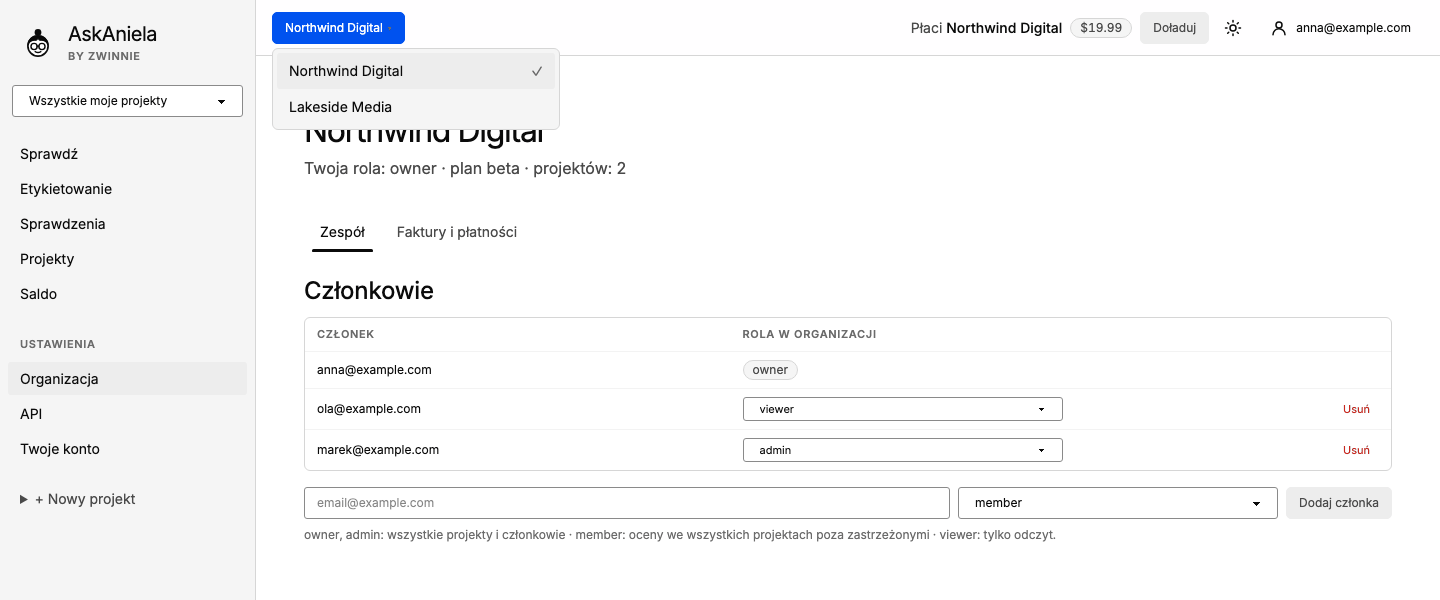
Task: Change role dropdown for marek@example.com
Action: 902,450
